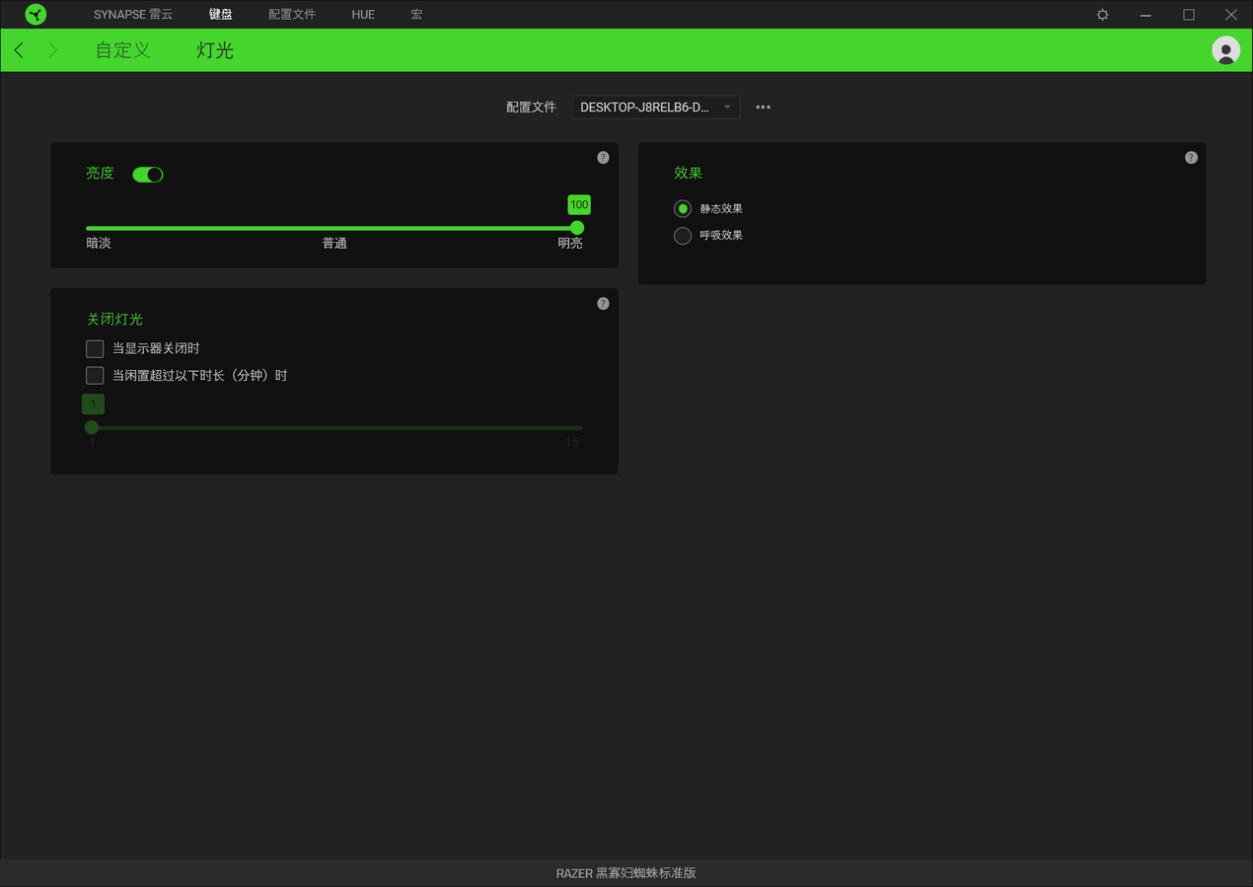Click RAZER 黑寡妇蜘蛛标准版 device name
This screenshot has width=1253, height=887.
pyautogui.click(x=626, y=873)
